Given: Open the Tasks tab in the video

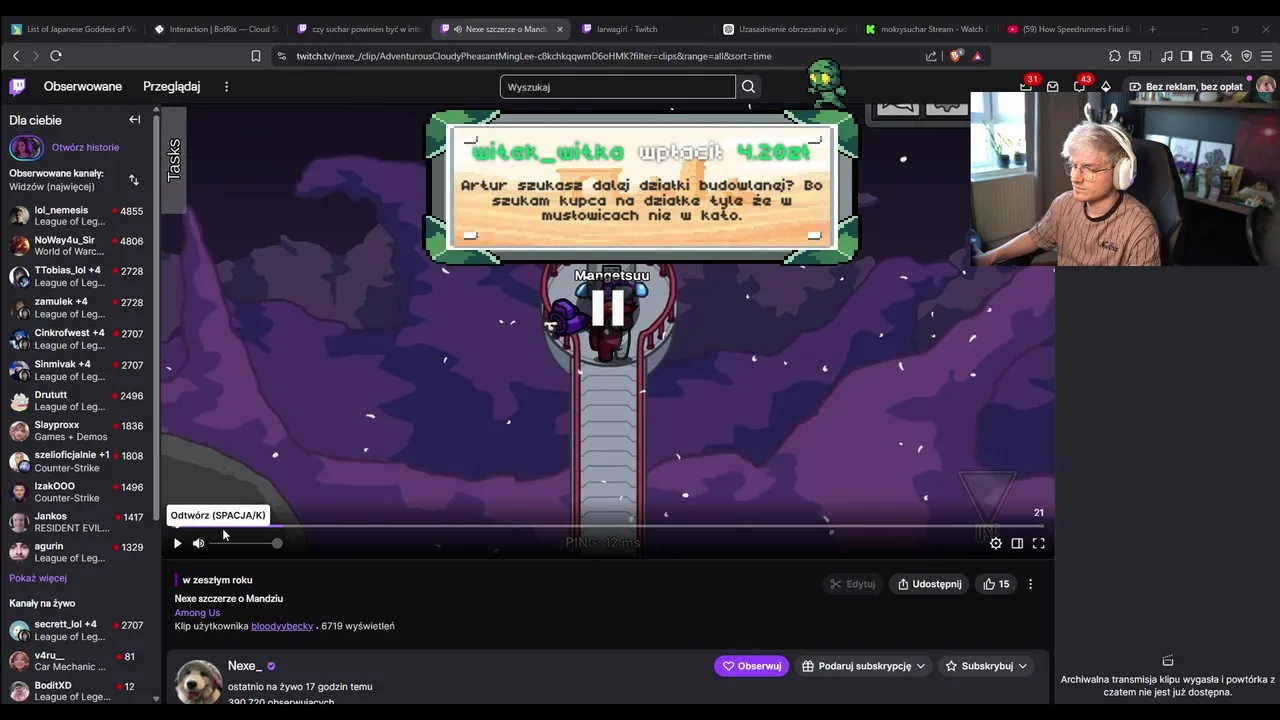Looking at the screenshot, I should 174,160.
